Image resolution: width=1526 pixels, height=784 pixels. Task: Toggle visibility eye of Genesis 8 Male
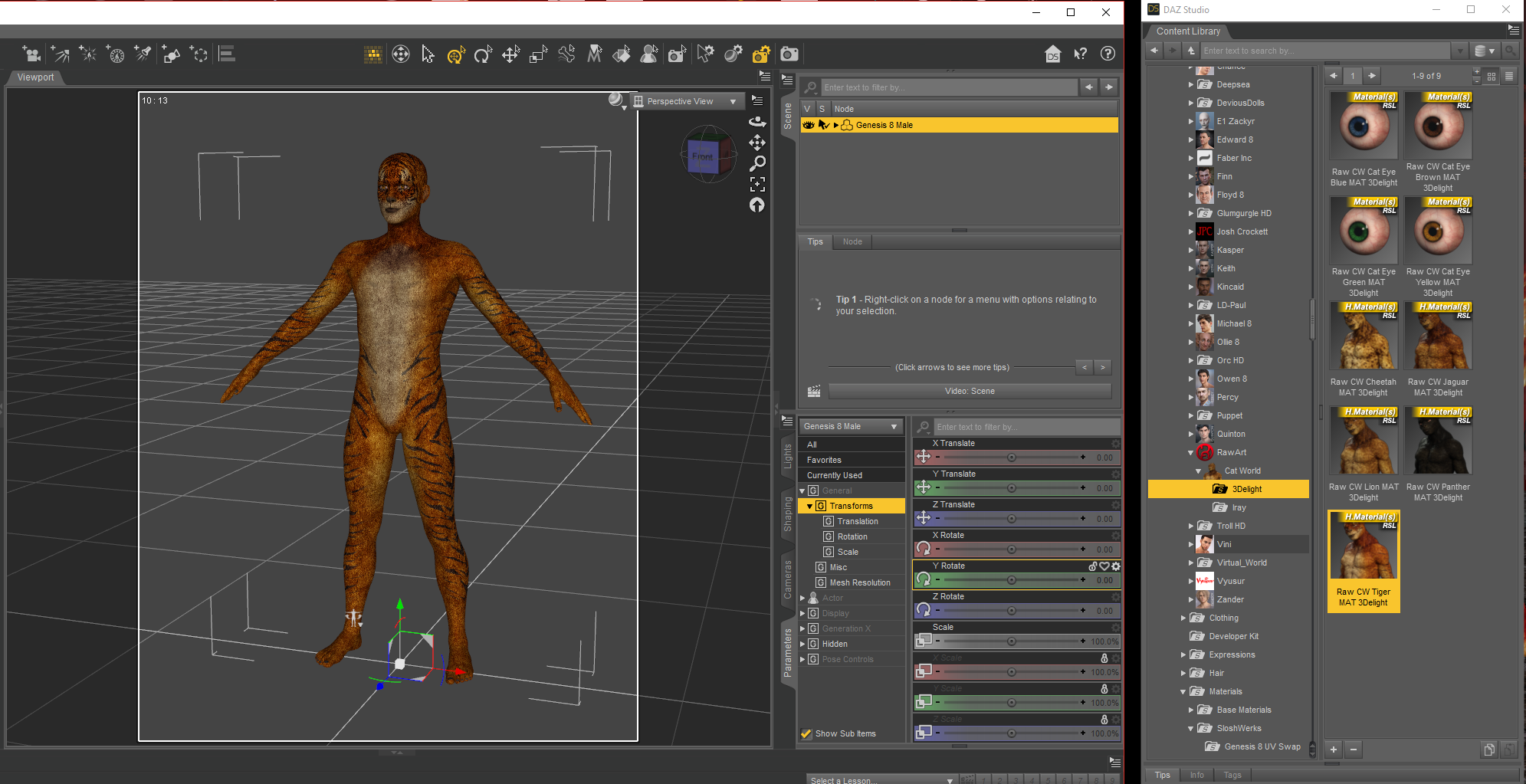coord(809,125)
